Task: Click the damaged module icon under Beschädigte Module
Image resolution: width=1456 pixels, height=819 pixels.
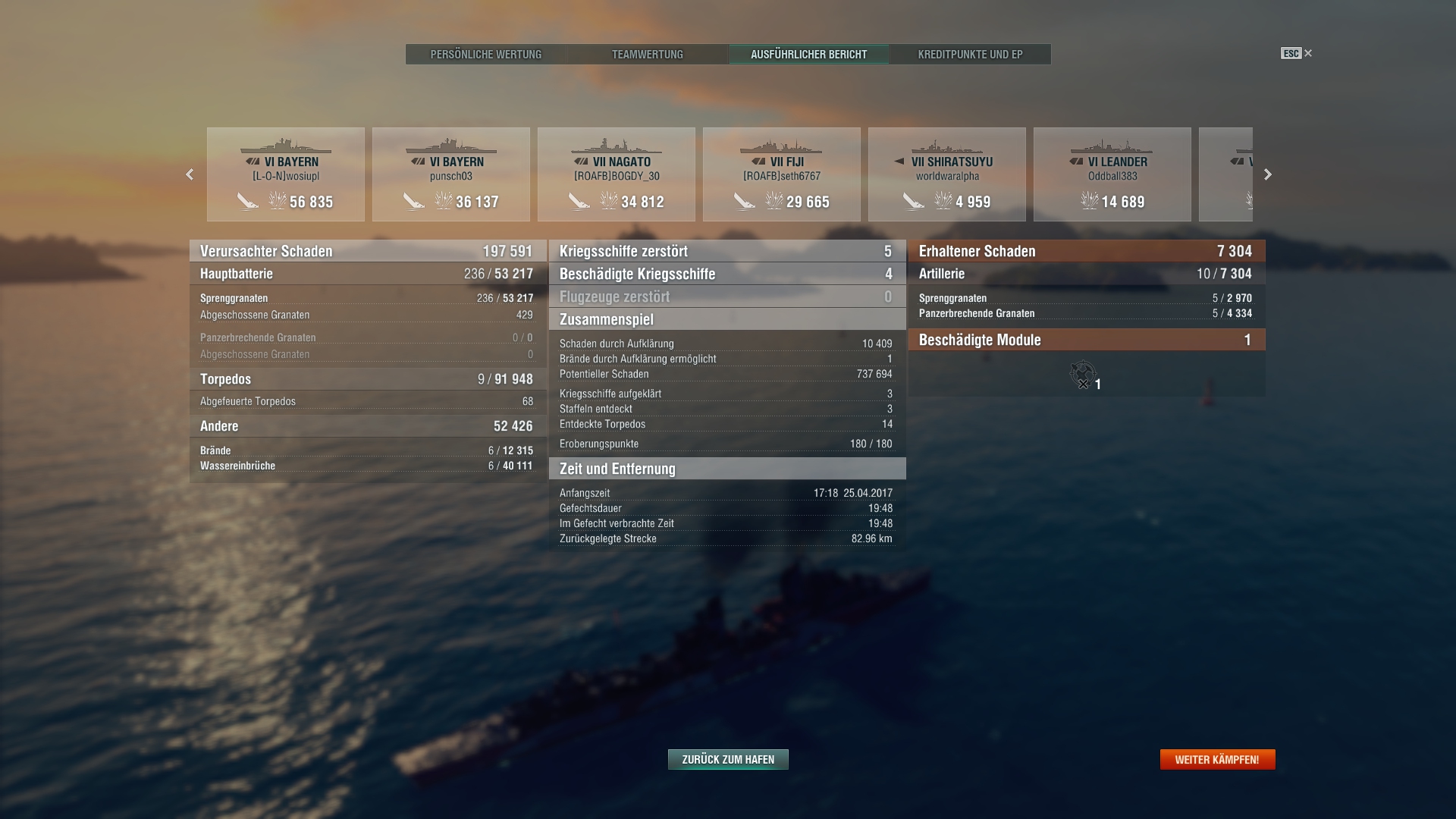Action: pos(1083,375)
